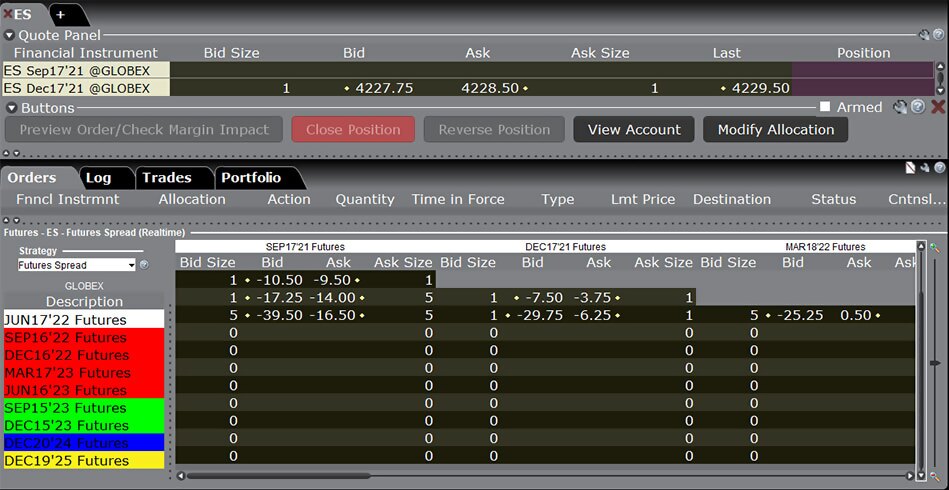Click MAR18'22 spread bid -25.25
This screenshot has width=949, height=490.
(x=799, y=315)
